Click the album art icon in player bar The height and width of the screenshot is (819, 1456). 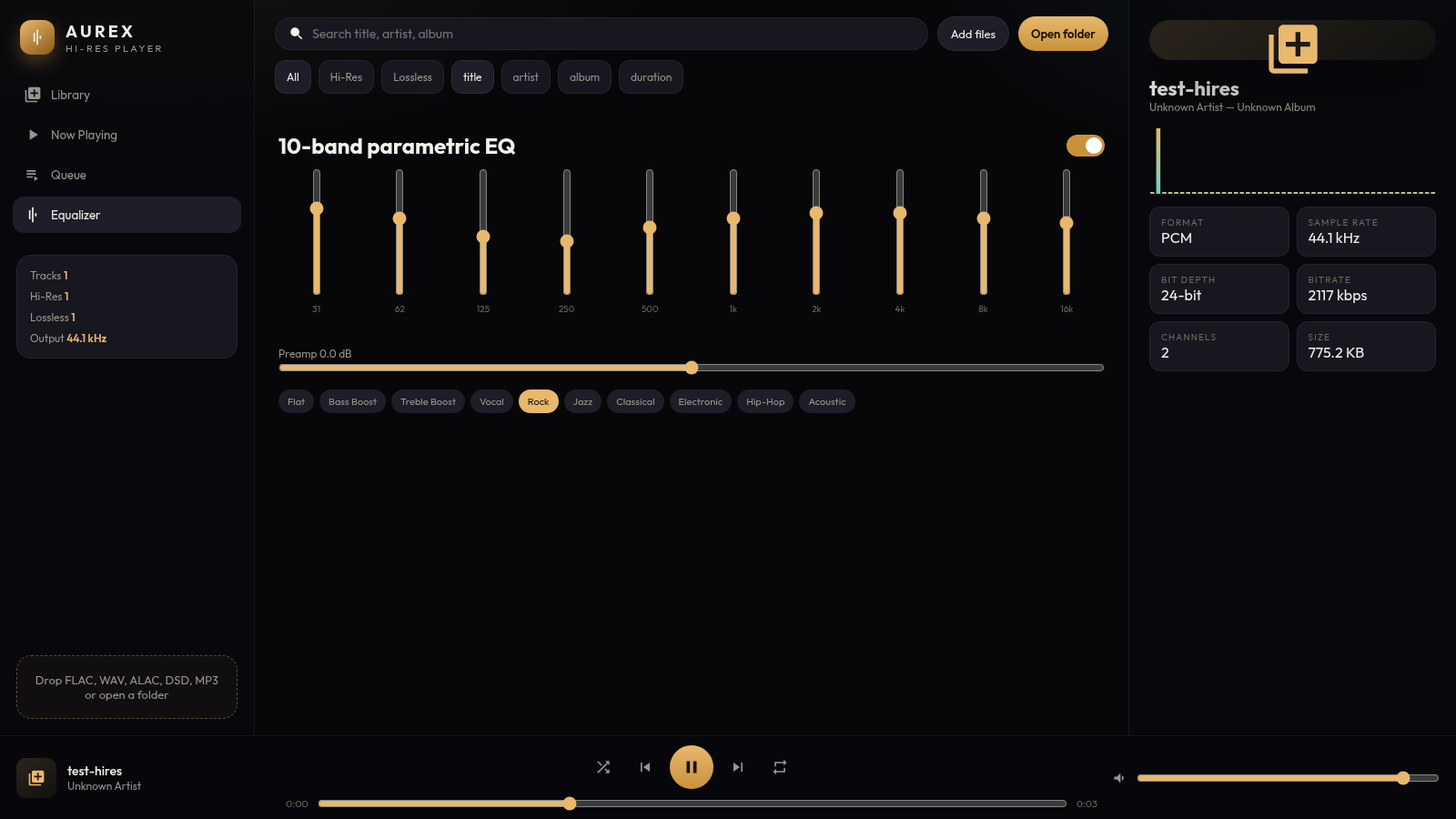tap(36, 778)
